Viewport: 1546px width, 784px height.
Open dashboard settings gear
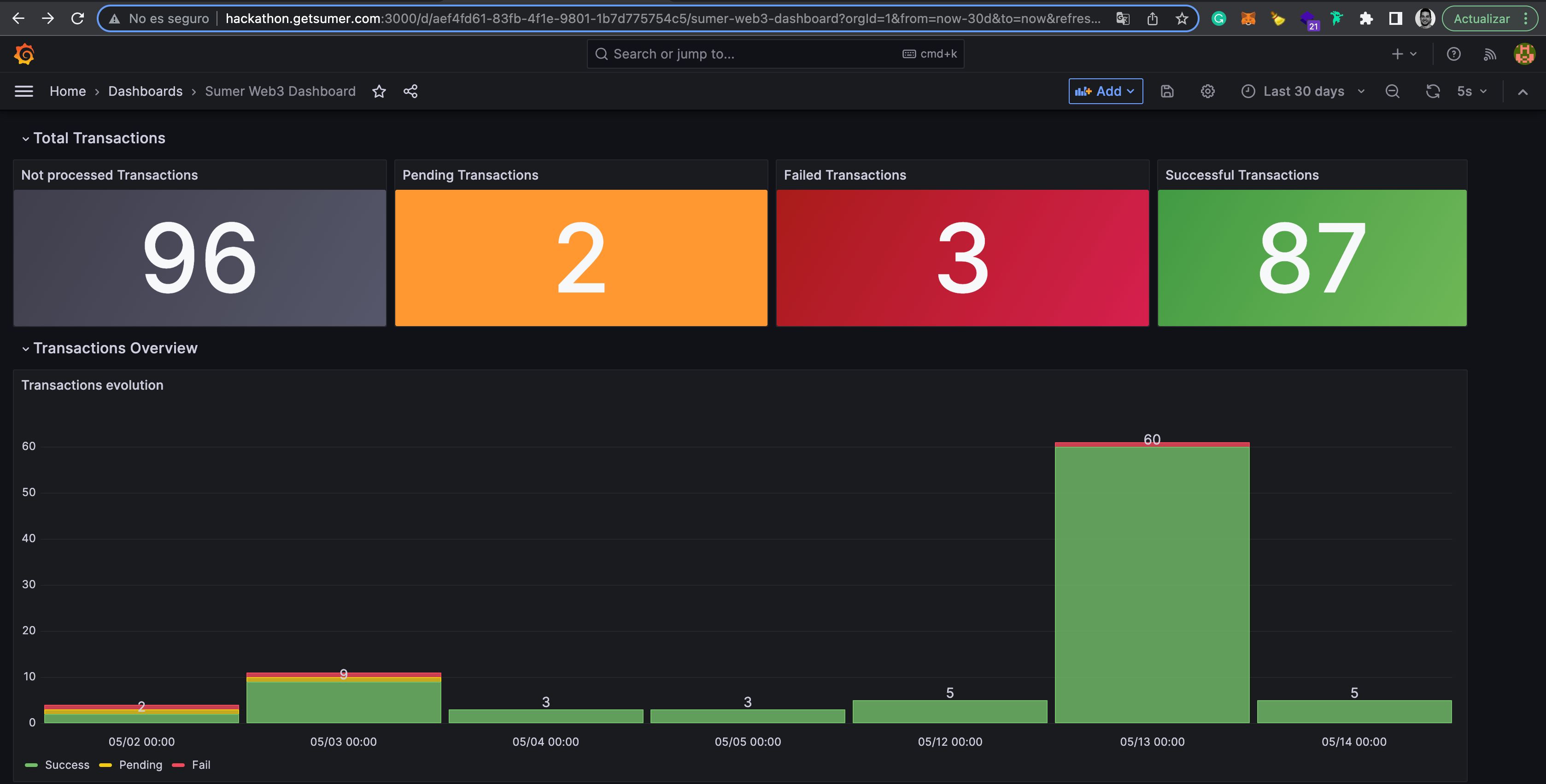coord(1207,91)
